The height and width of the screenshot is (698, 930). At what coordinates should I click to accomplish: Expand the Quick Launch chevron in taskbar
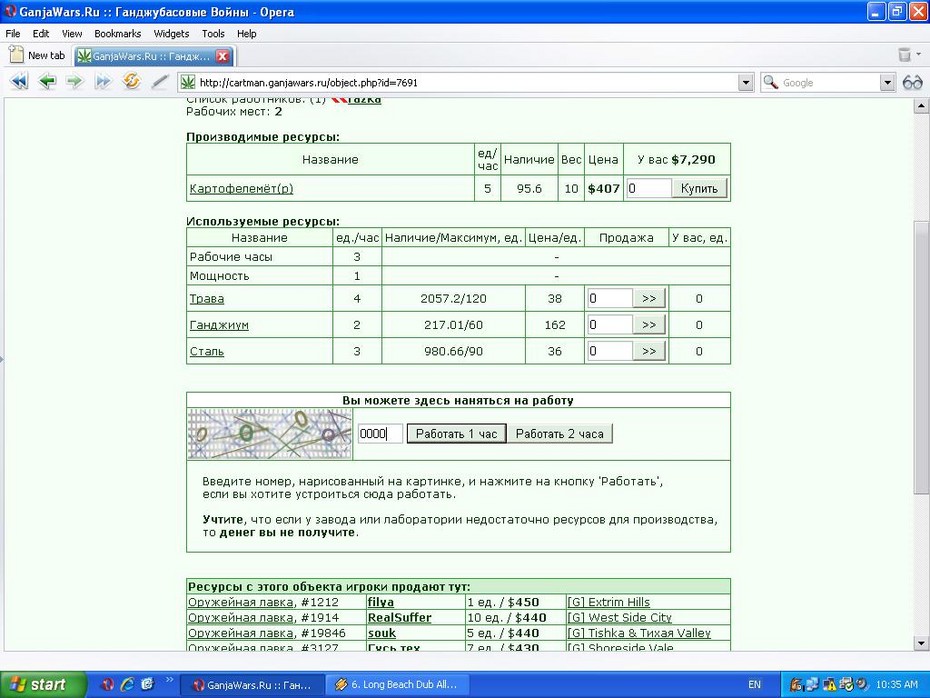click(169, 680)
